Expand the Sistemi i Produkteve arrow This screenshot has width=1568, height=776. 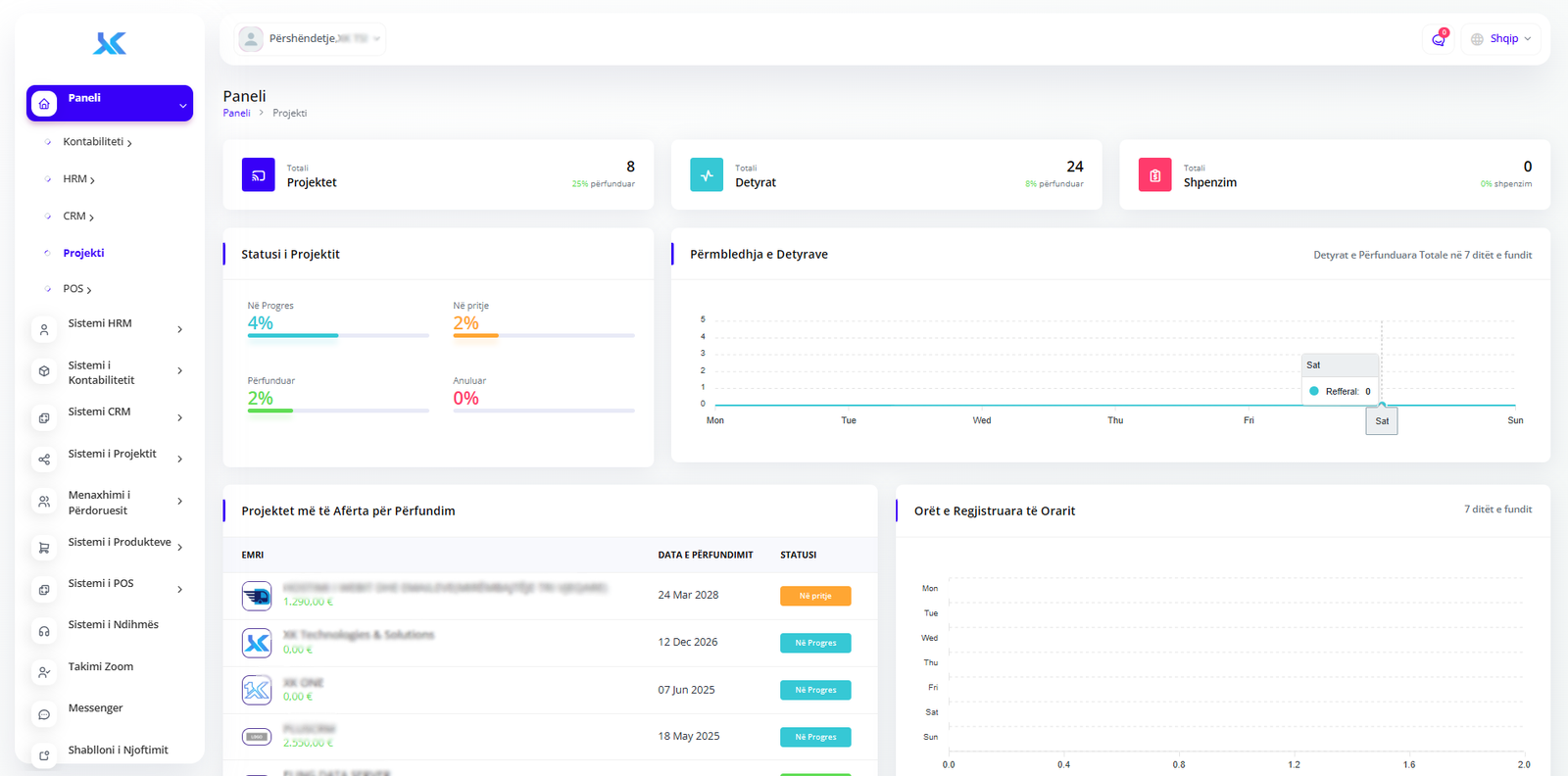pyautogui.click(x=179, y=547)
